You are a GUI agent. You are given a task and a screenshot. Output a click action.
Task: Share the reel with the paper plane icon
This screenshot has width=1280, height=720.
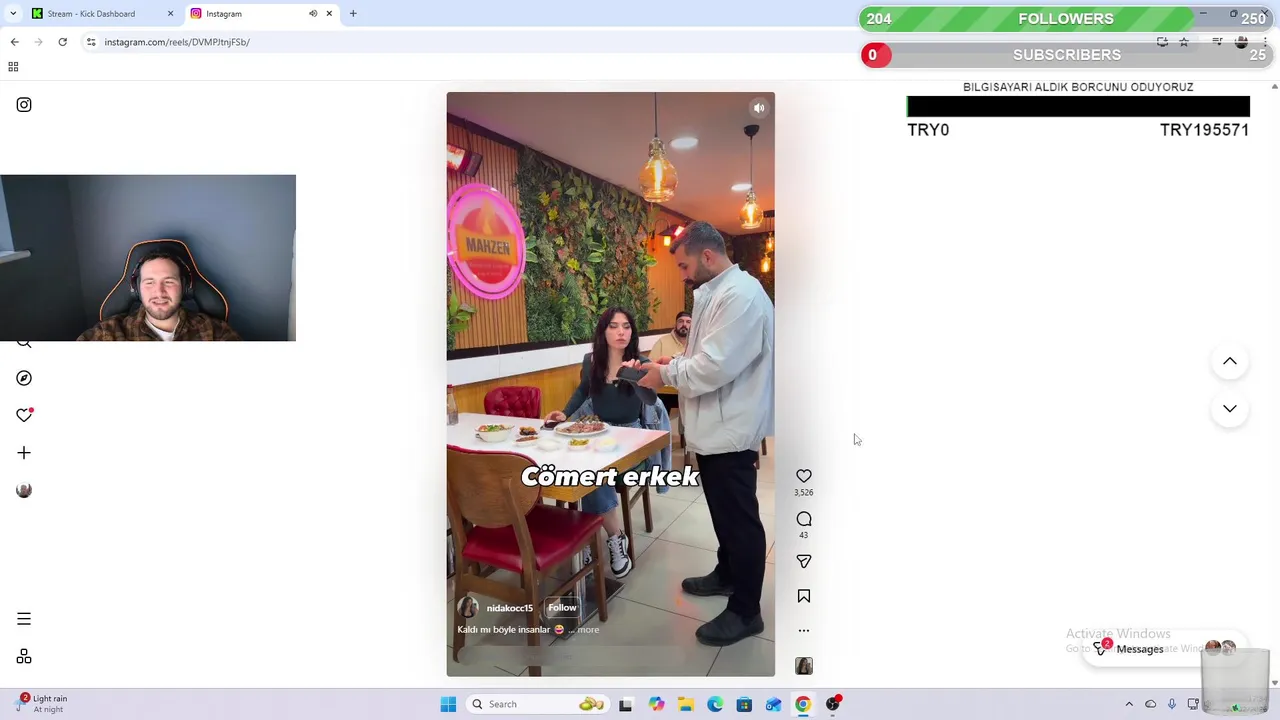(804, 562)
